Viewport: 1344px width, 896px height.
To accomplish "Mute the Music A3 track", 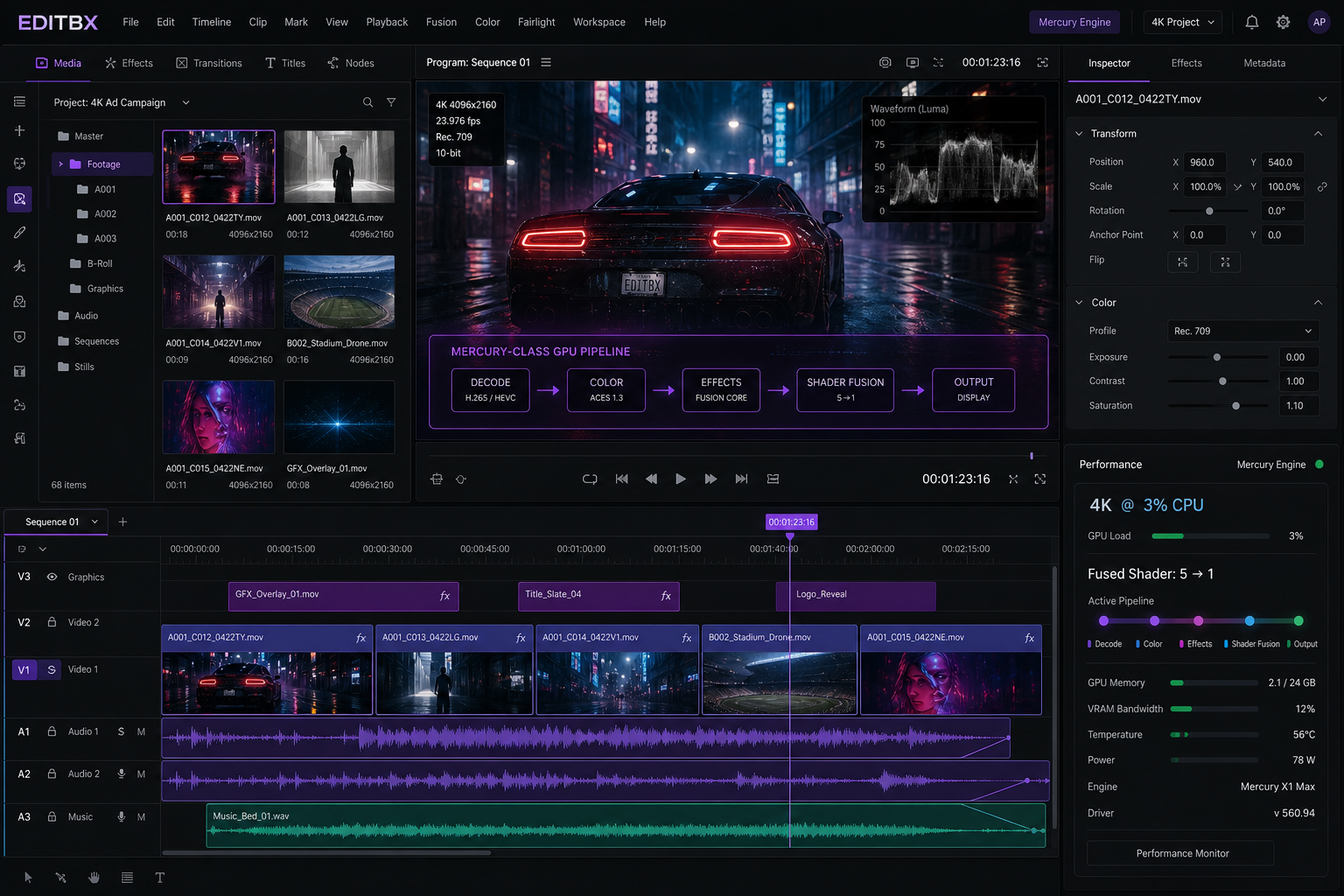I will pos(141,817).
